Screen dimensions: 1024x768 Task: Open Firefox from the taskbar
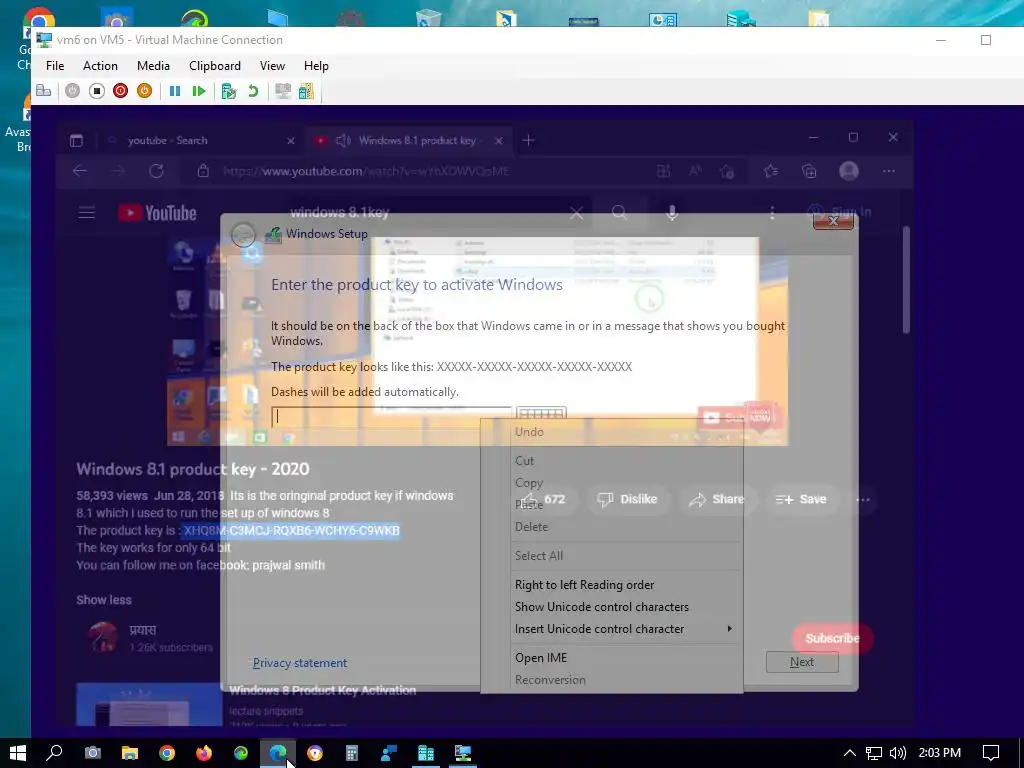coord(204,753)
